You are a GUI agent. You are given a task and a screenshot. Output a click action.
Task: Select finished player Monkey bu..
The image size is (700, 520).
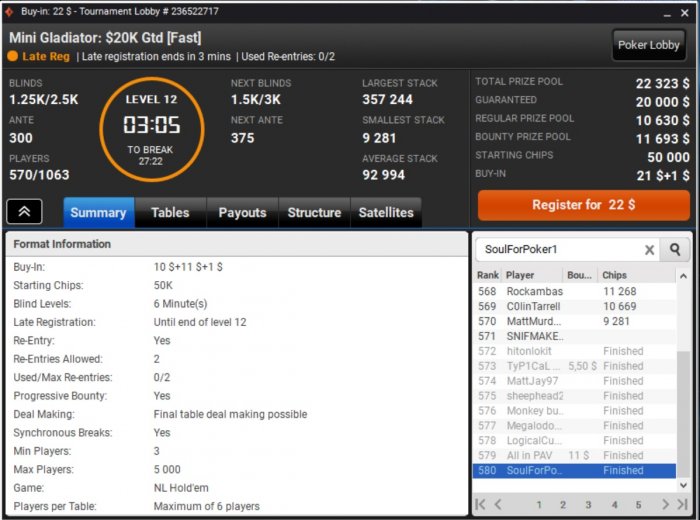575,411
